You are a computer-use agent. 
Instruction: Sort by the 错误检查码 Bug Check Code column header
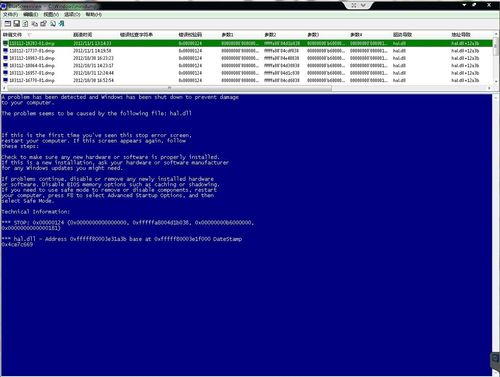[199, 35]
